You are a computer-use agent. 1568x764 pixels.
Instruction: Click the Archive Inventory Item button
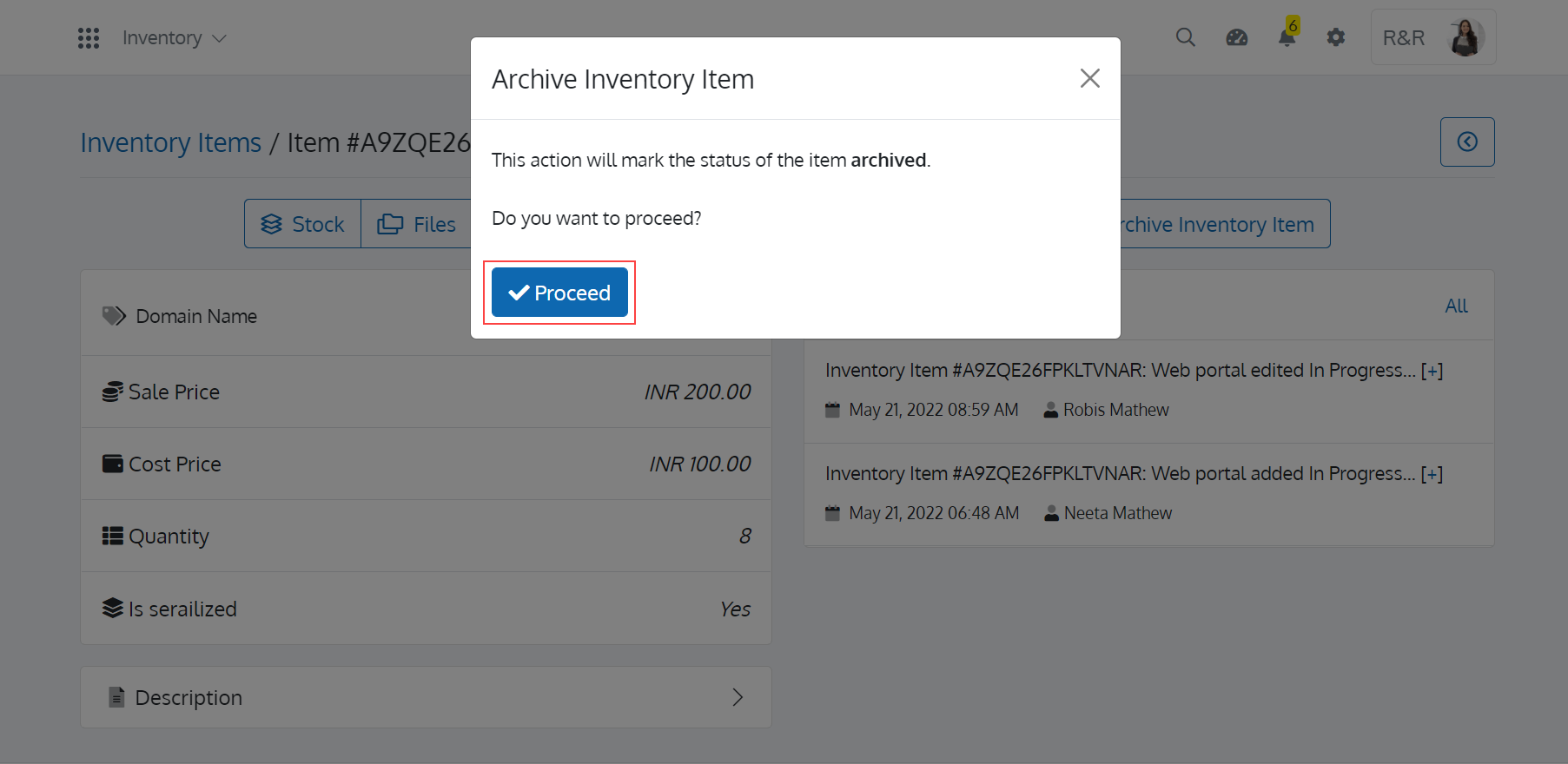click(x=1225, y=224)
